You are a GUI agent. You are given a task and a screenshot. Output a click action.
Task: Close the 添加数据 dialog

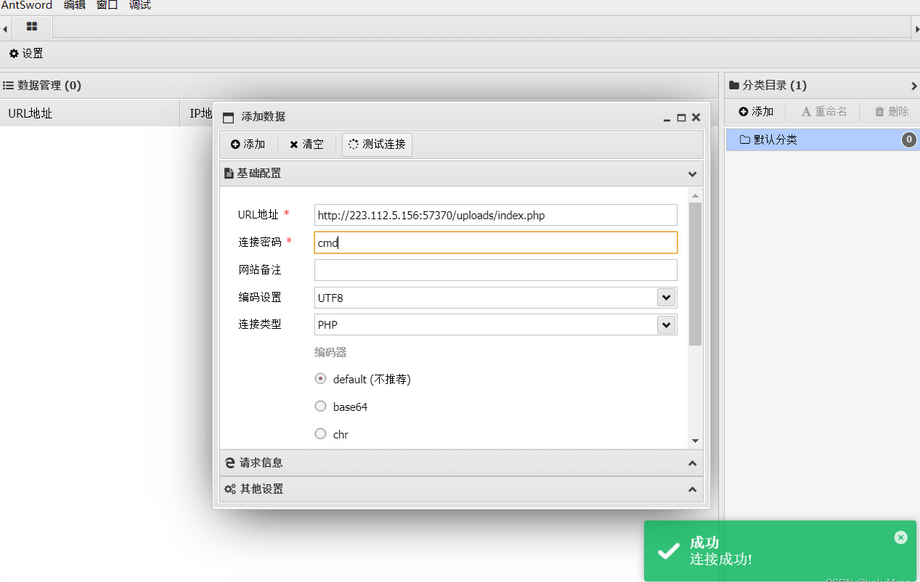point(696,117)
